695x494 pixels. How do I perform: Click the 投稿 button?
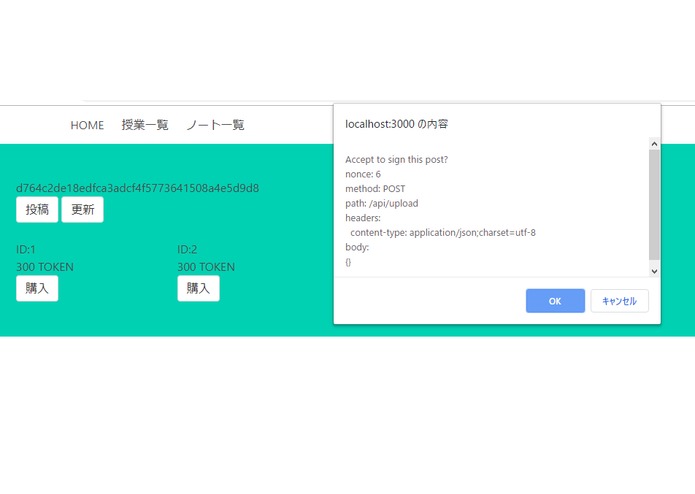[37, 210]
